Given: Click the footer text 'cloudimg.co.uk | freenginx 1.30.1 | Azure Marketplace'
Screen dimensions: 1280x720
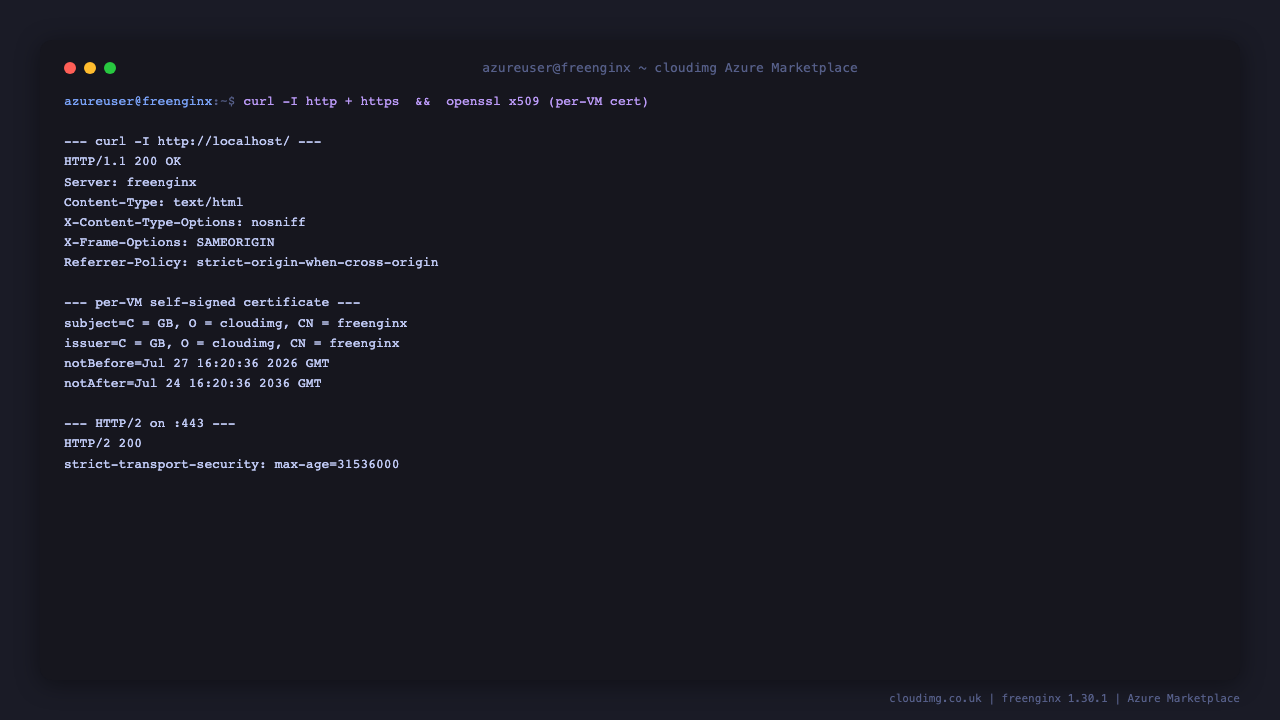Looking at the screenshot, I should [x=1065, y=699].
